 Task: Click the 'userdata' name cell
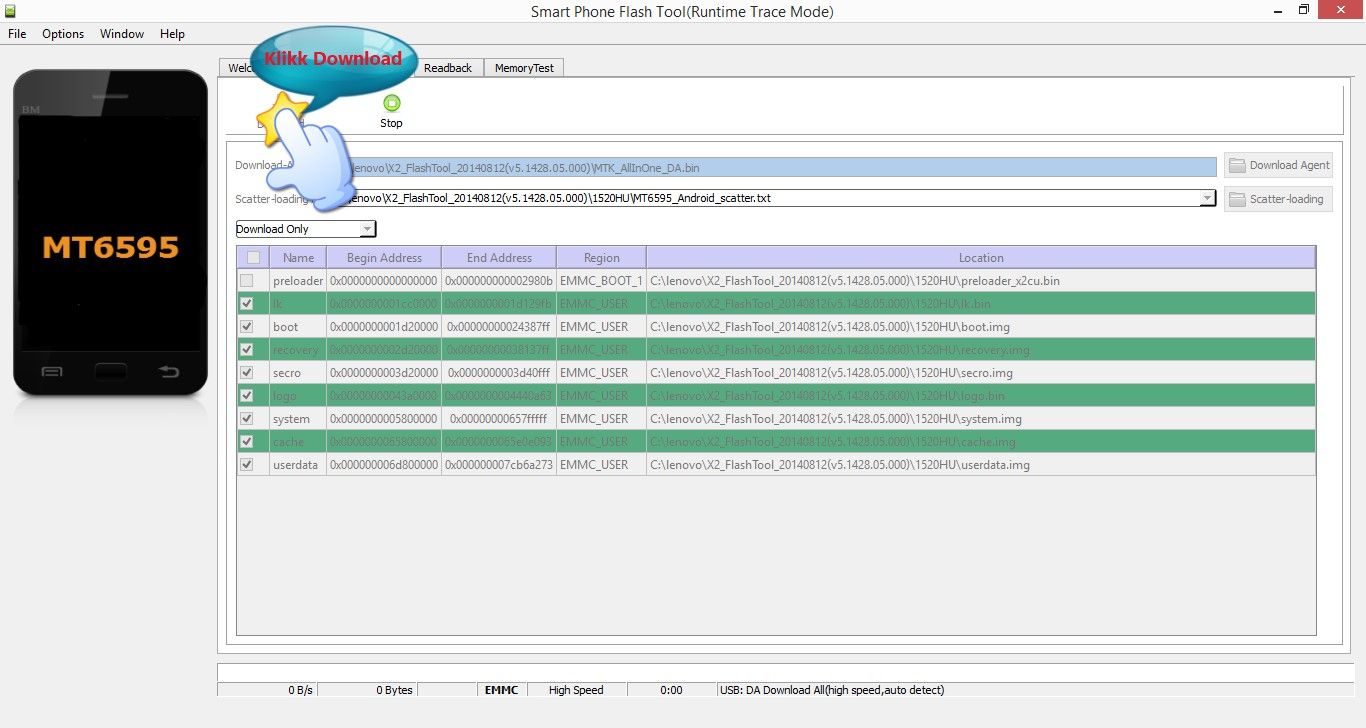click(298, 465)
